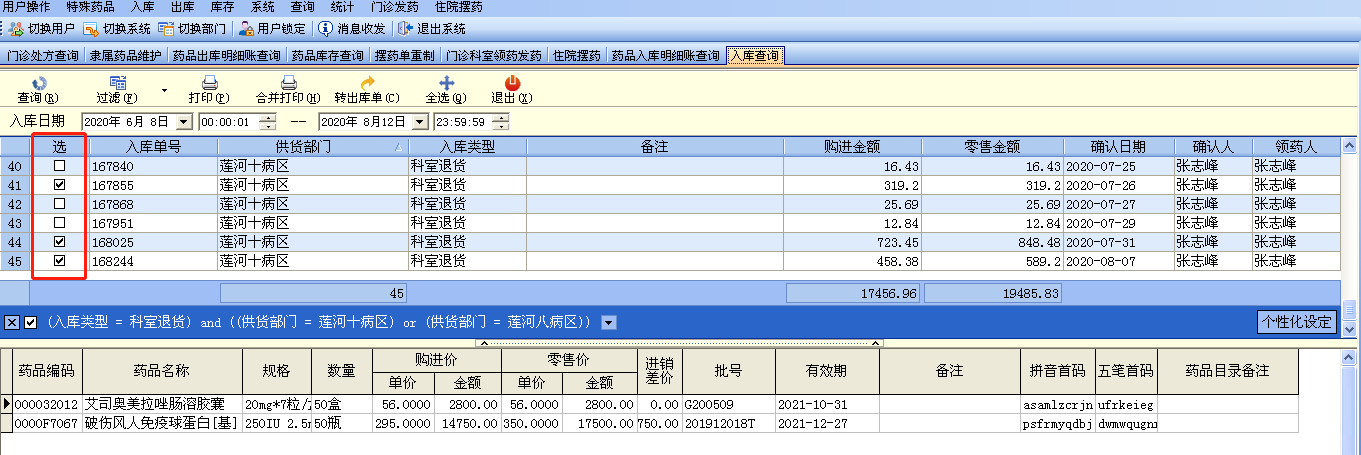
Task: Open the 出库 menu
Action: point(183,6)
